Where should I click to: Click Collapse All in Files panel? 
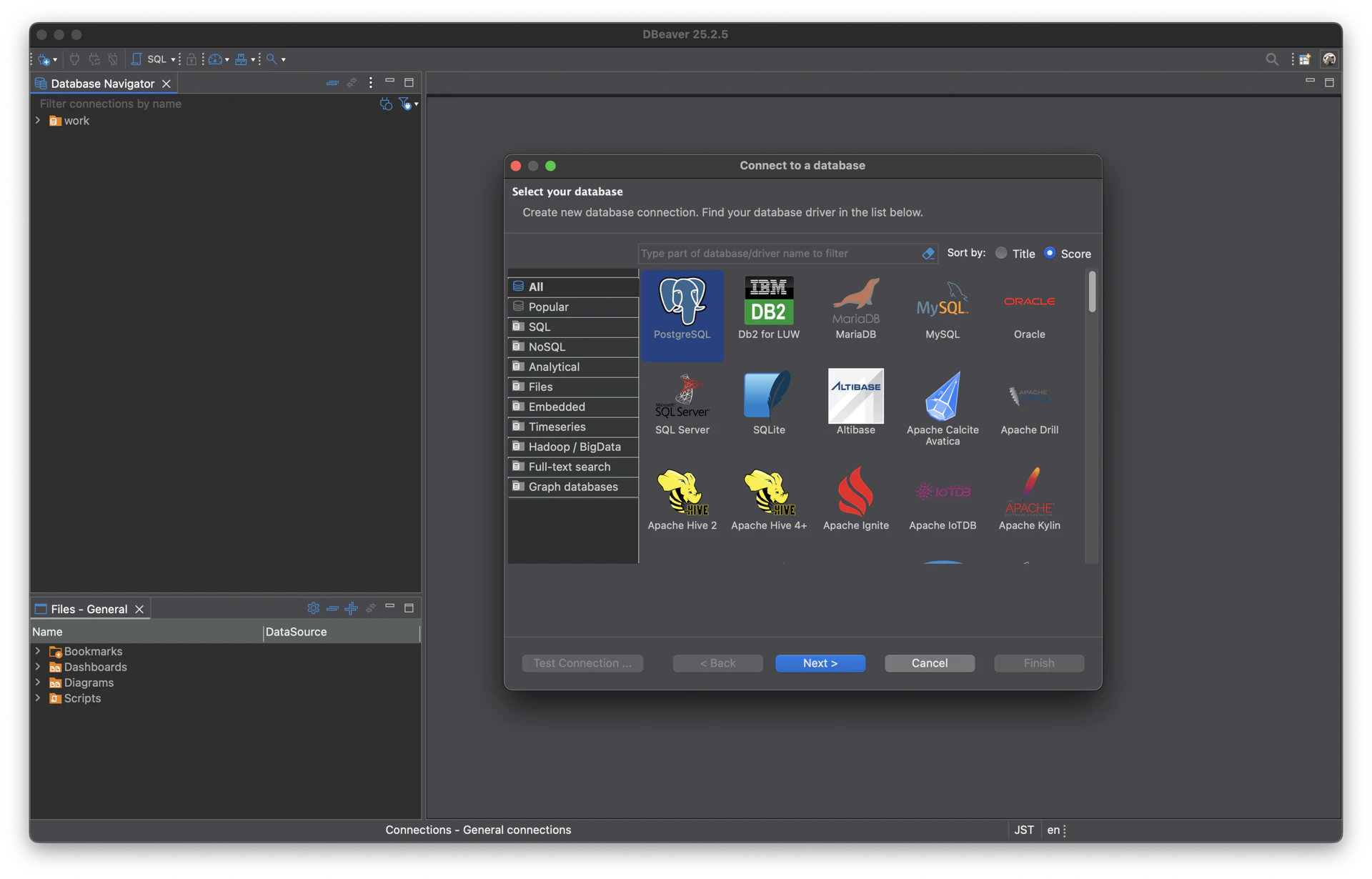pos(332,608)
